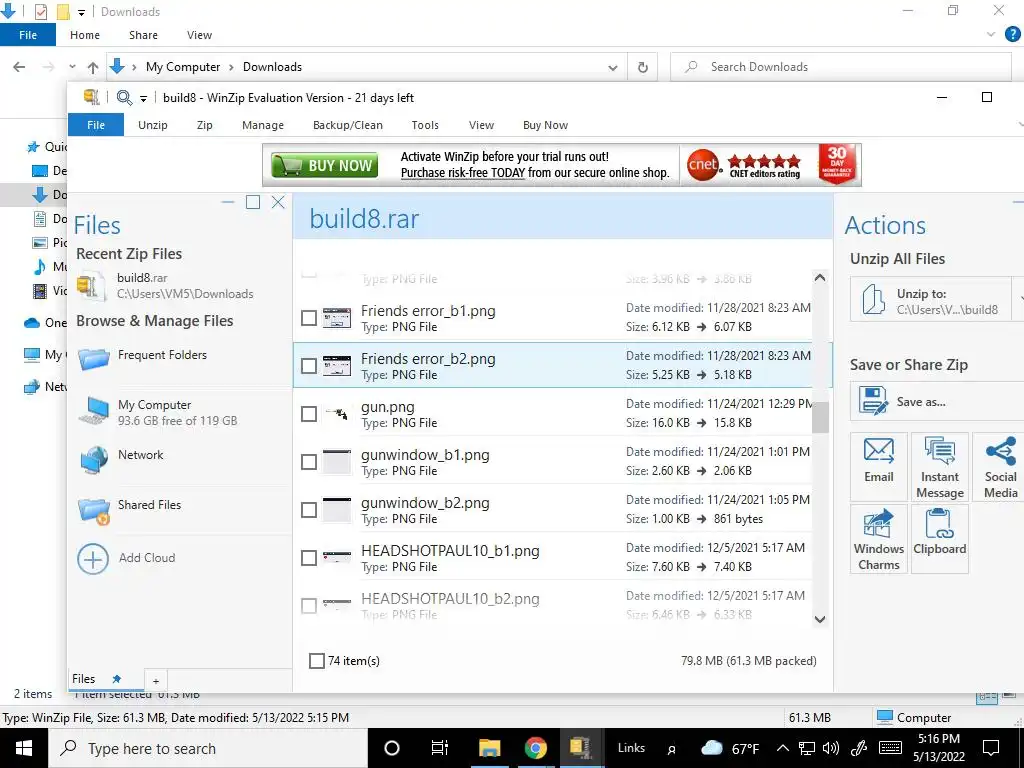Open the Explorer quick access toolbar dropdown
This screenshot has height=768, width=1024.
81,12
